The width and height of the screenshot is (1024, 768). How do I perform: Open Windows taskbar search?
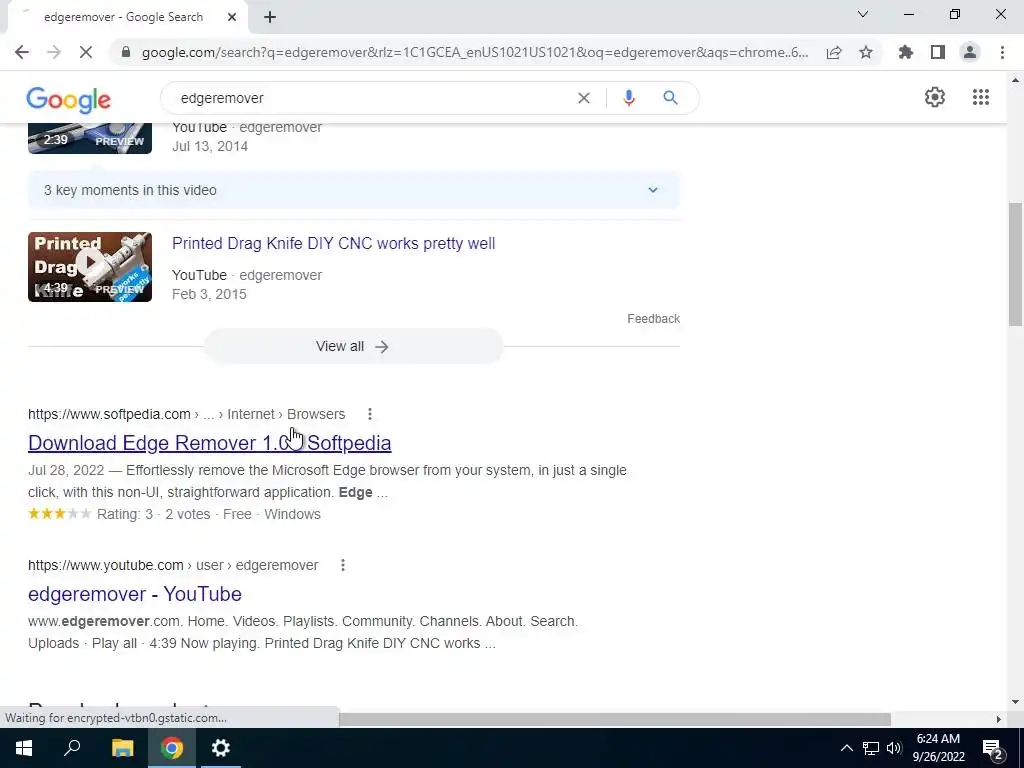point(72,748)
